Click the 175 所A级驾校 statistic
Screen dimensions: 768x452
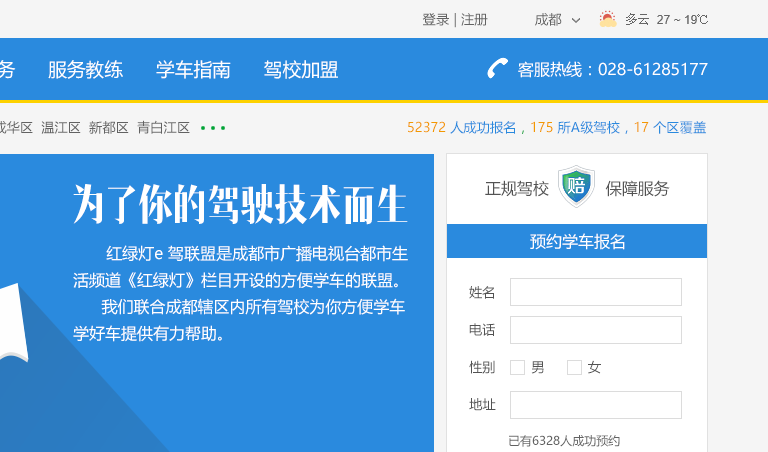pos(575,128)
